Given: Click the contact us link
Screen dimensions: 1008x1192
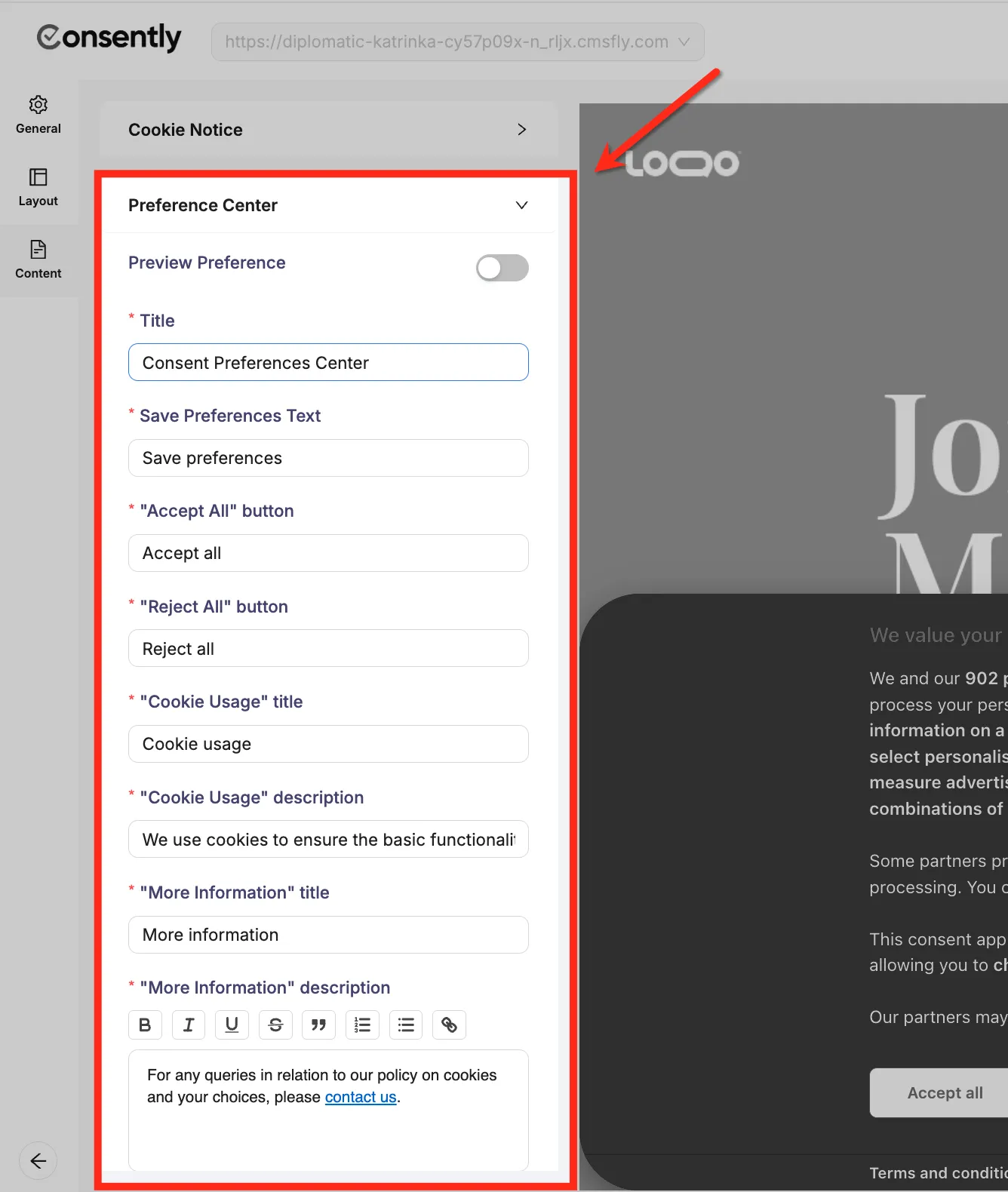Looking at the screenshot, I should 360,1097.
